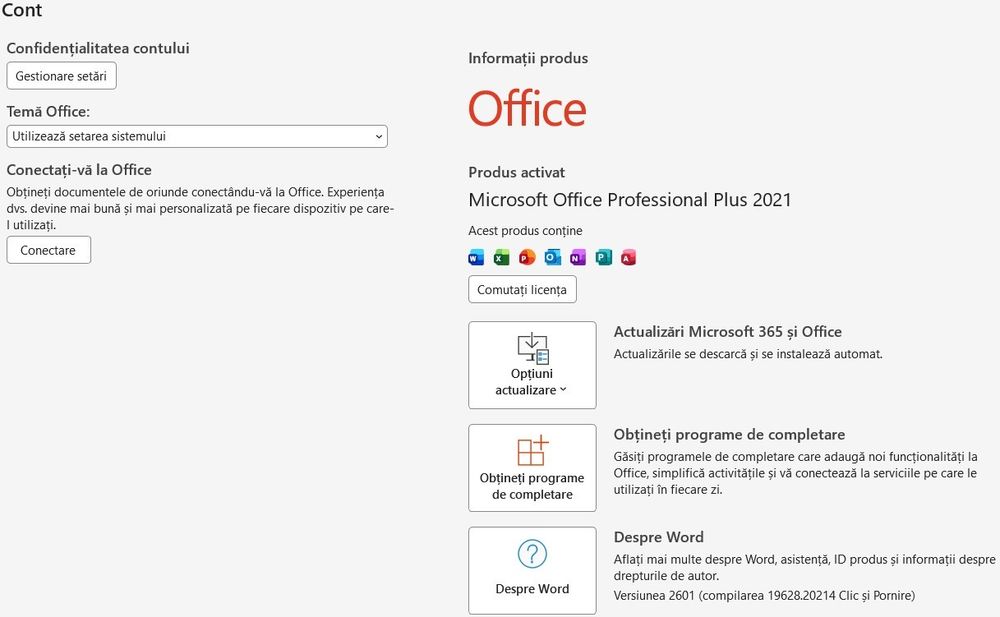Click Comutați licența button
Viewport: 1000px width, 617px height.
coord(522,290)
